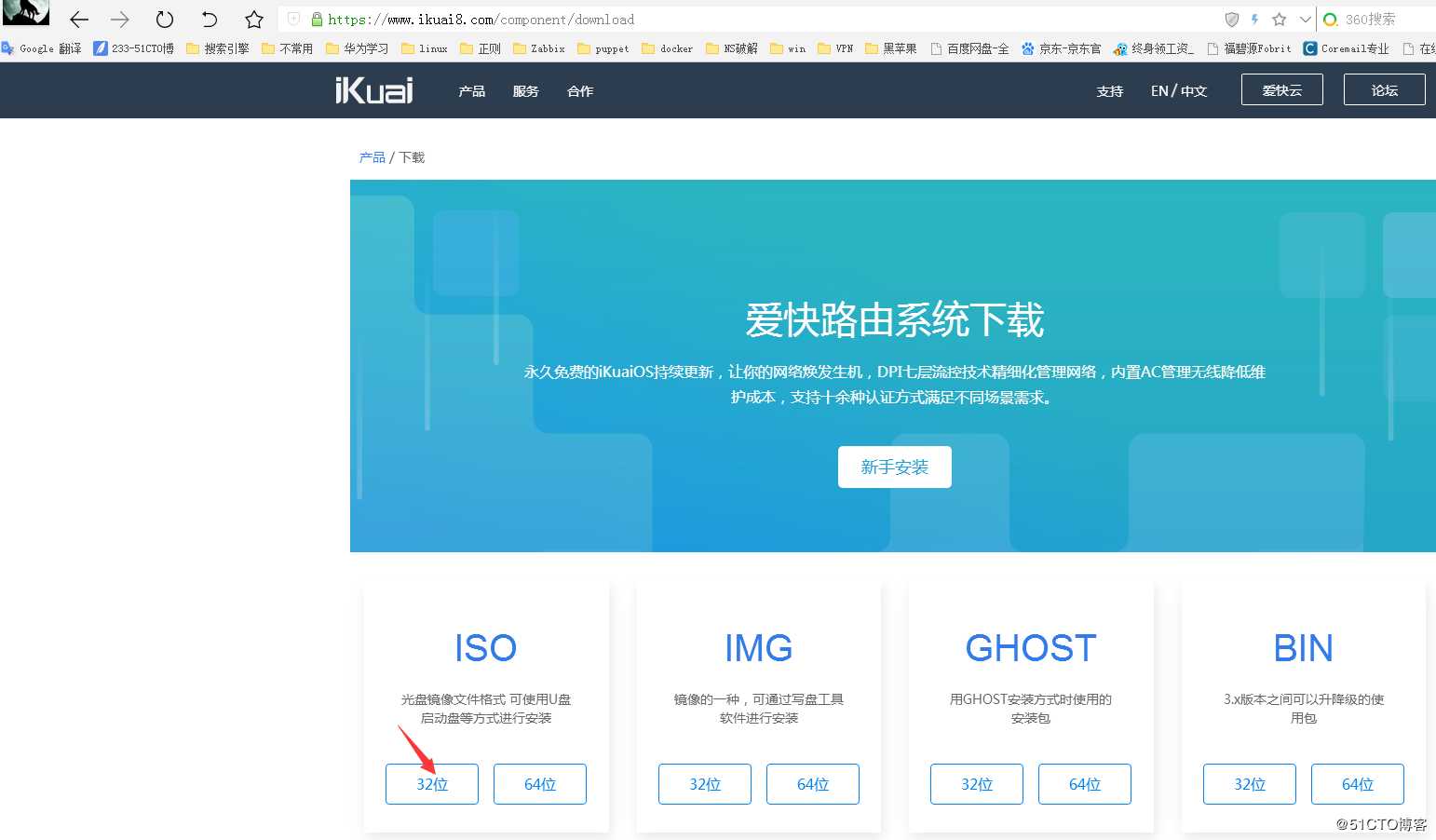Click the 产品 breadcrumb link
This screenshot has height=840, width=1436.
coord(373,157)
